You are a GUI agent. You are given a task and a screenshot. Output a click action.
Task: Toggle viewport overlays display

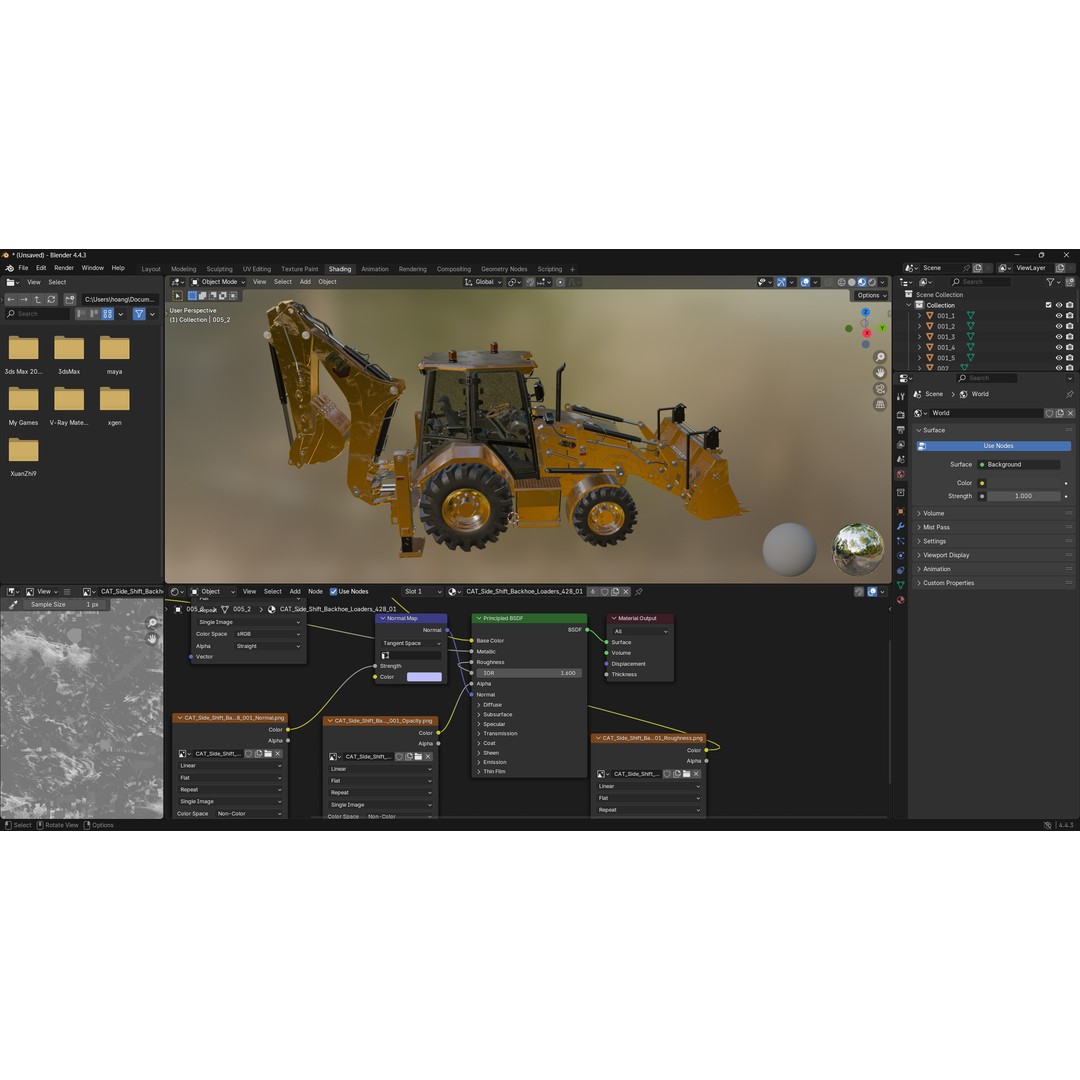[805, 282]
